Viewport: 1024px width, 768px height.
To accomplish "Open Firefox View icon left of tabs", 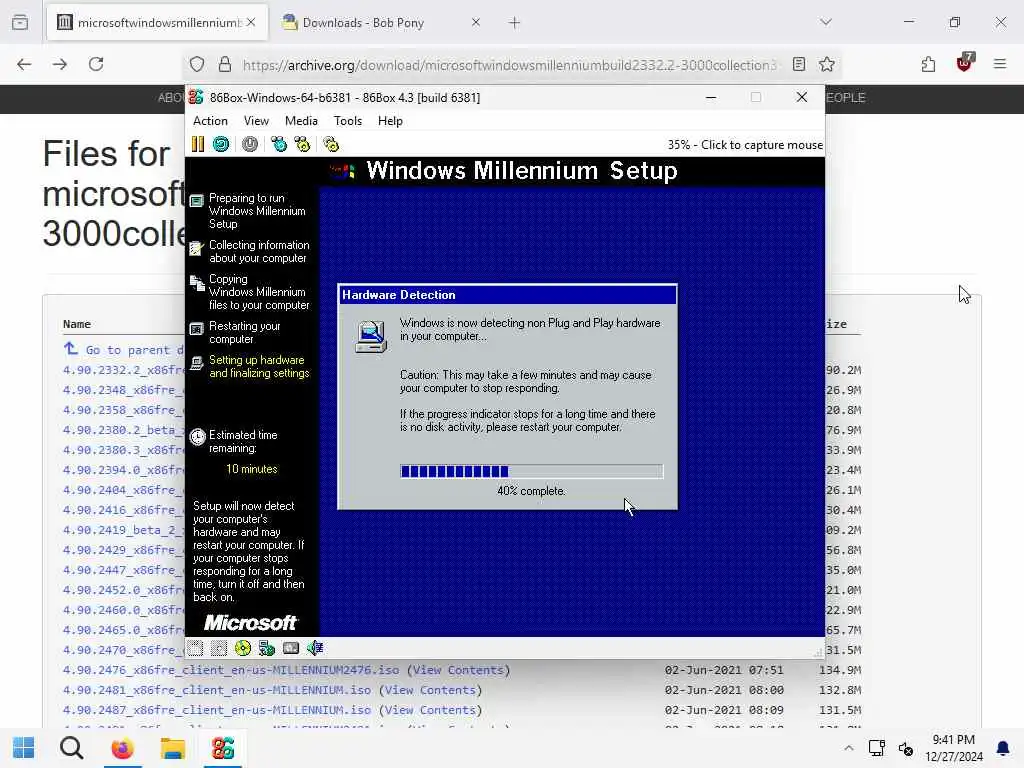I will tap(20, 22).
